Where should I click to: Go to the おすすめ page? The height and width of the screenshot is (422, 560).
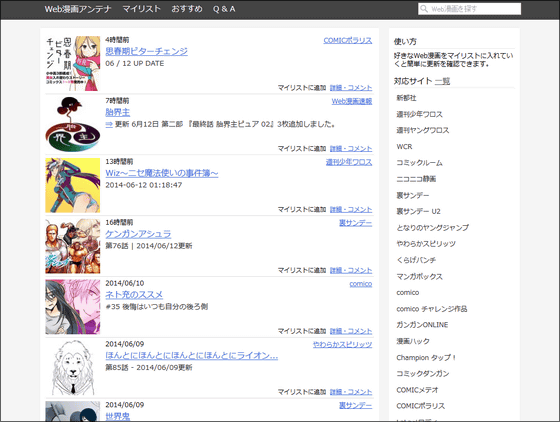[x=187, y=9]
